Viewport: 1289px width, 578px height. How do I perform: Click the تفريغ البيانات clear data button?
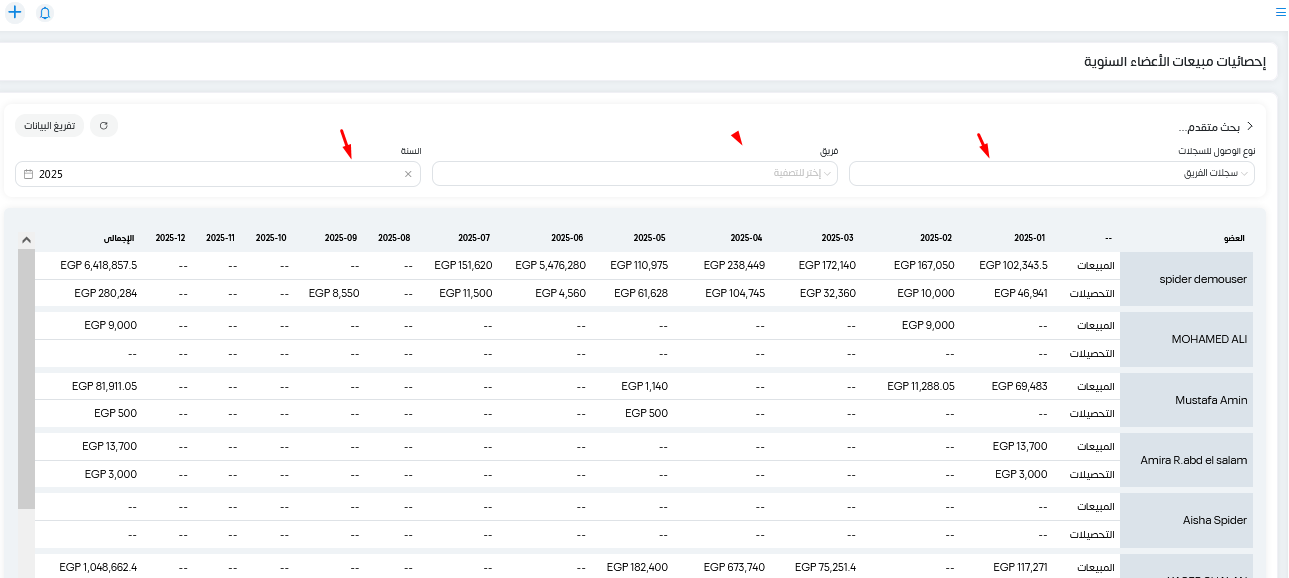[x=50, y=126]
